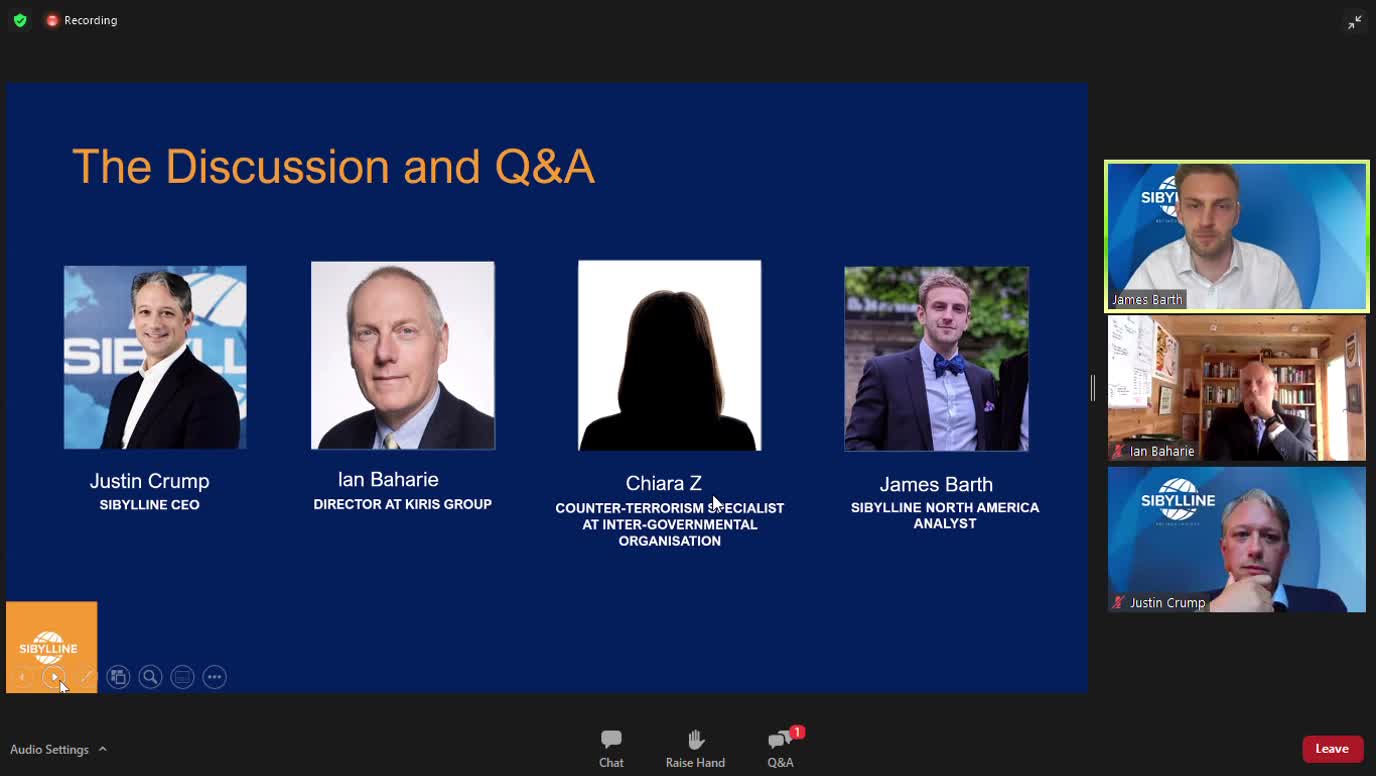Screen dimensions: 1376x776
Task: Click the slide title "The Discussion and Q&A"
Action: 333,167
